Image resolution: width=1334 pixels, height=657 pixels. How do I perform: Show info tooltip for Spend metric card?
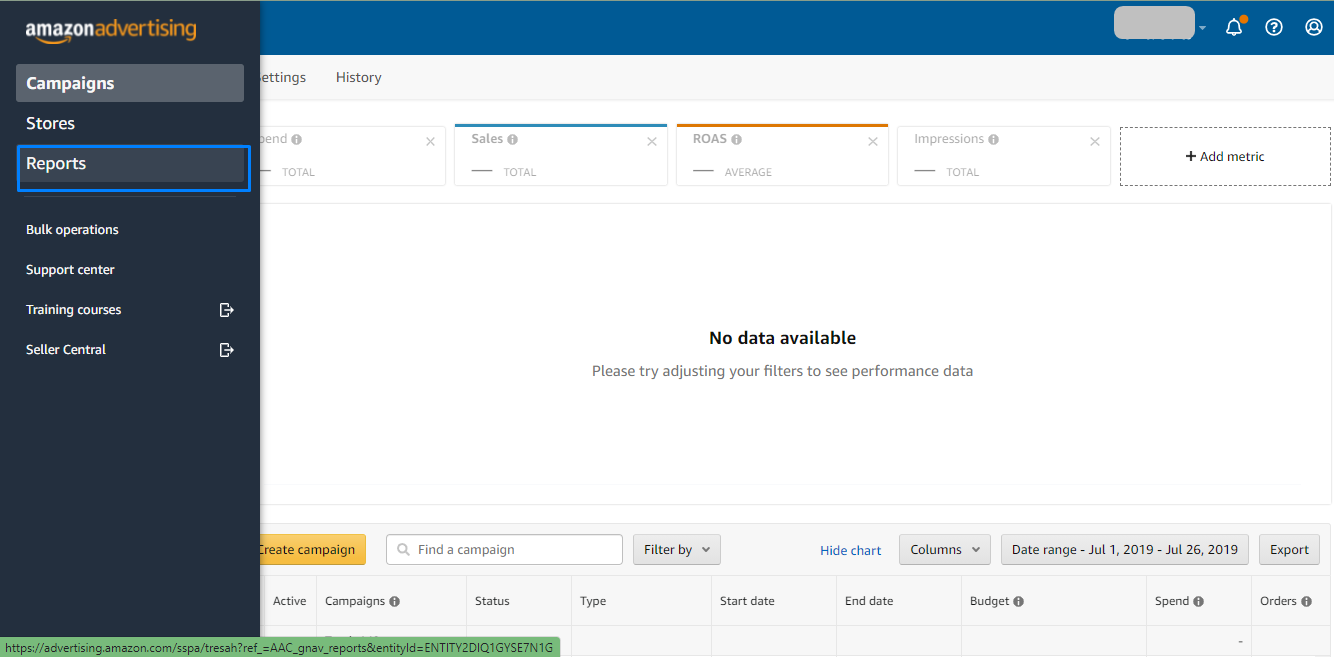click(296, 140)
